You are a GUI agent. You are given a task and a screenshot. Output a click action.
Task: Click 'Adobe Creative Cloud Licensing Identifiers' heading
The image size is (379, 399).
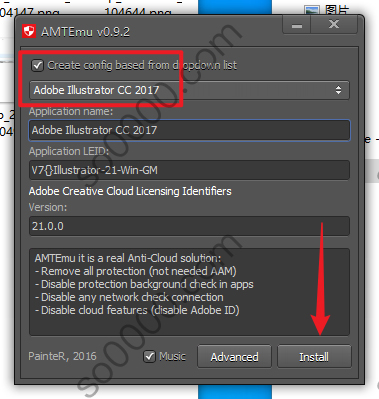130,191
